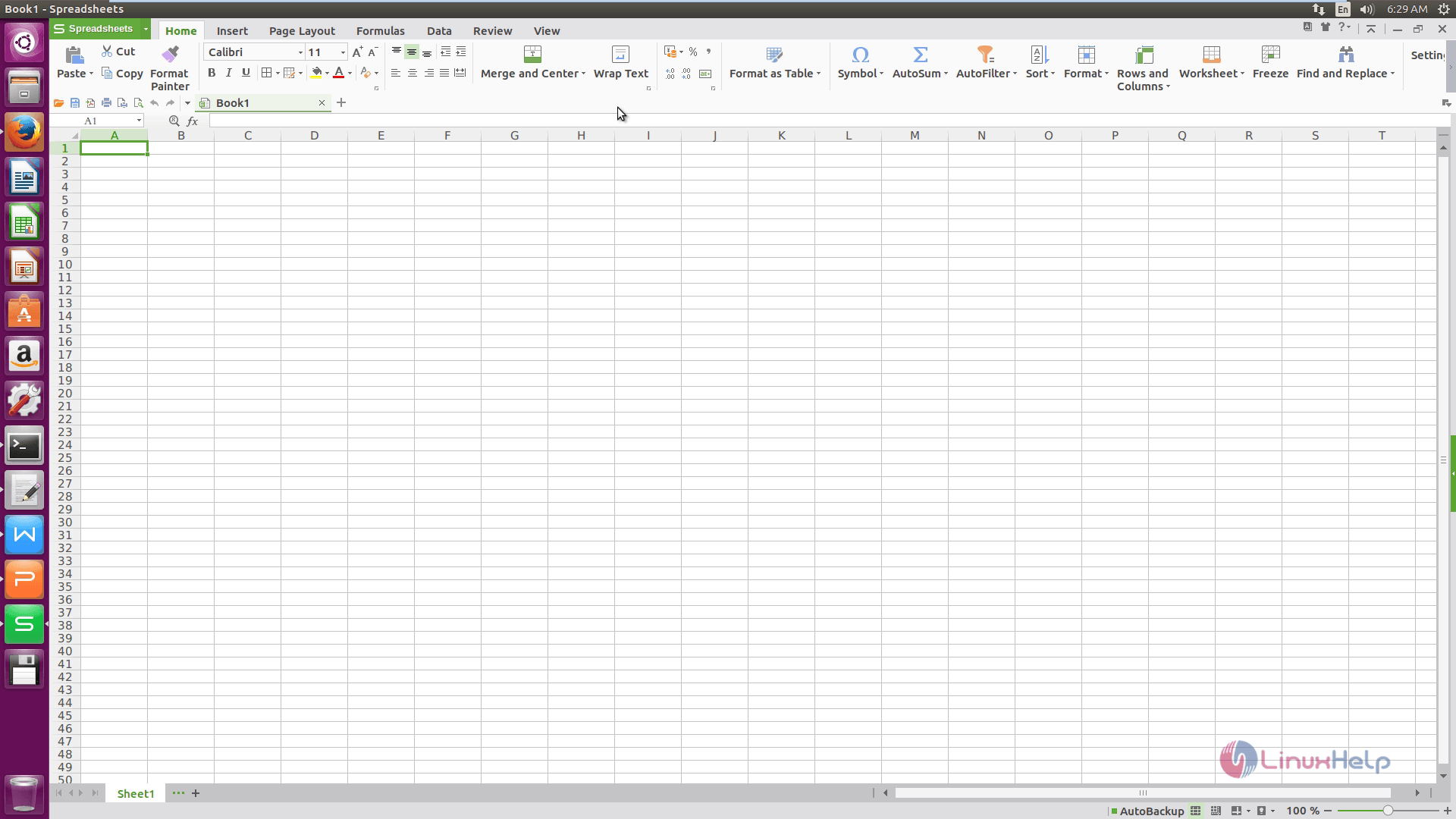The width and height of the screenshot is (1456, 819).
Task: Open the Name Box dropdown
Action: [138, 120]
